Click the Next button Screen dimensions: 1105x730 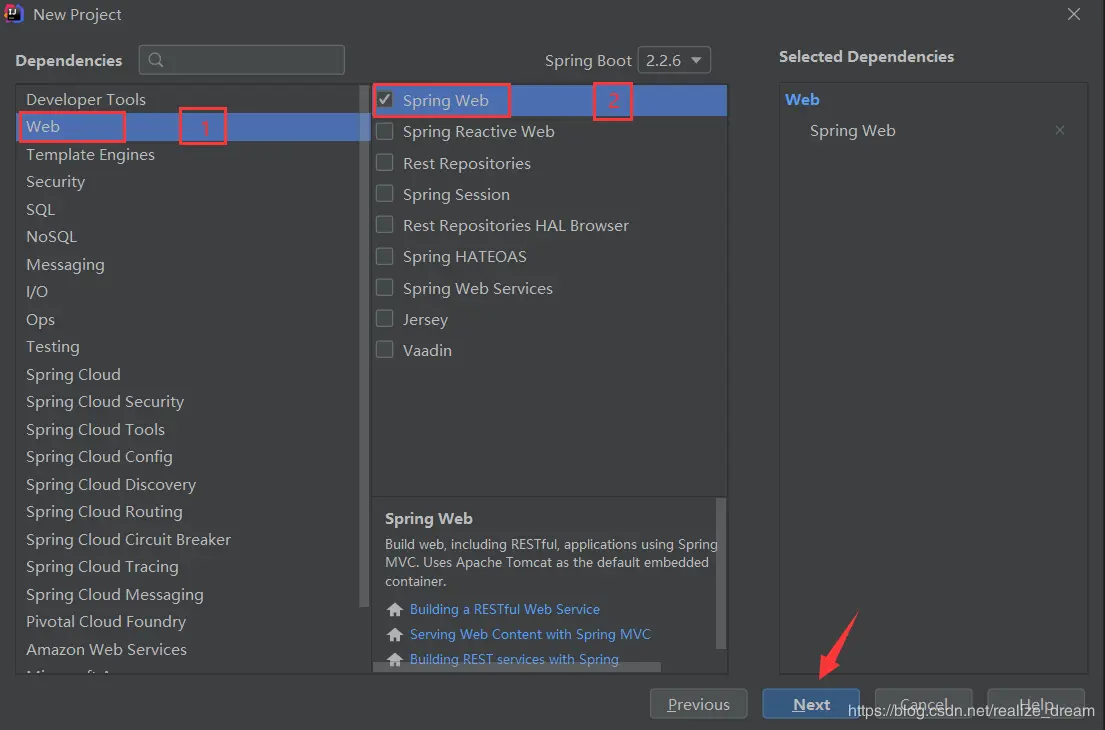810,704
